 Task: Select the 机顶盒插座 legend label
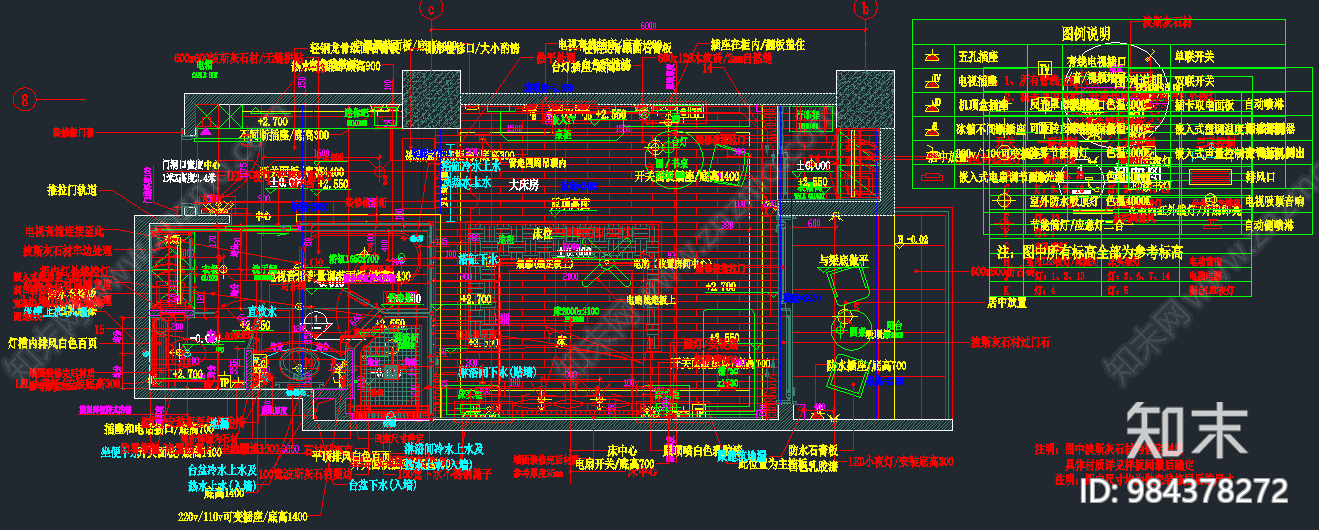coord(986,104)
